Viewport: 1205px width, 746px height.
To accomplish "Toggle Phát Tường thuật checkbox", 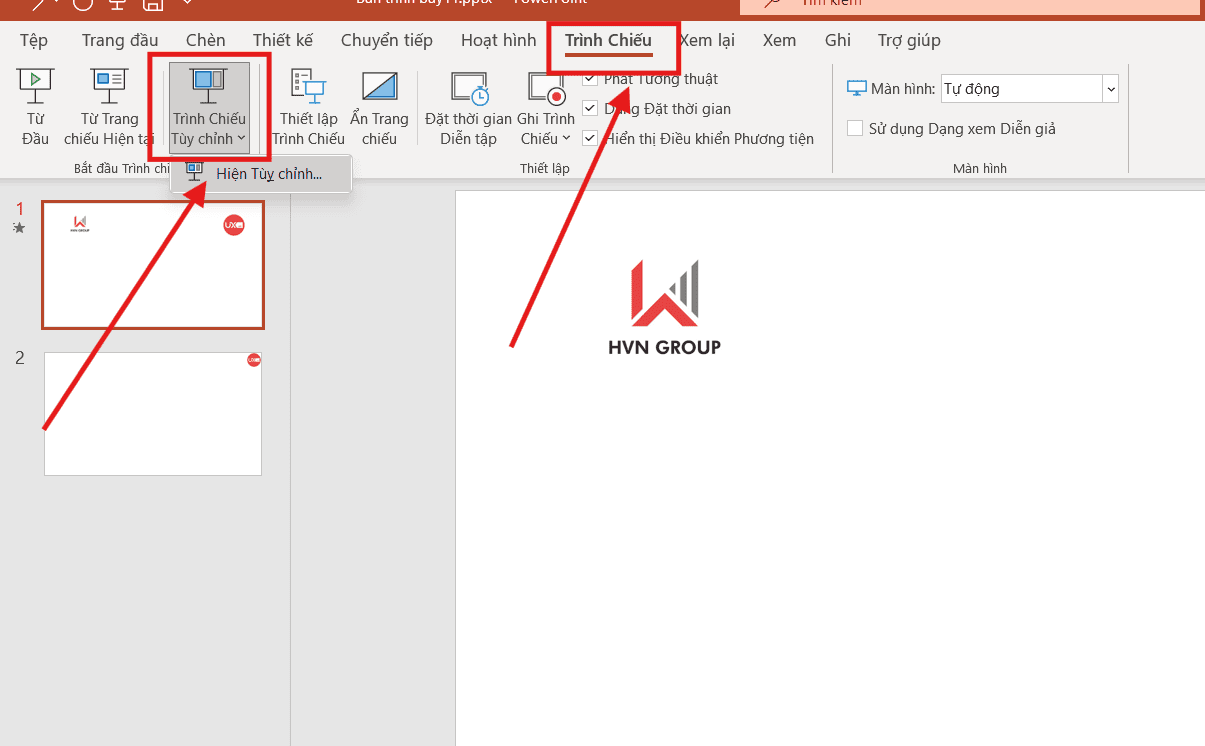I will pyautogui.click(x=590, y=79).
